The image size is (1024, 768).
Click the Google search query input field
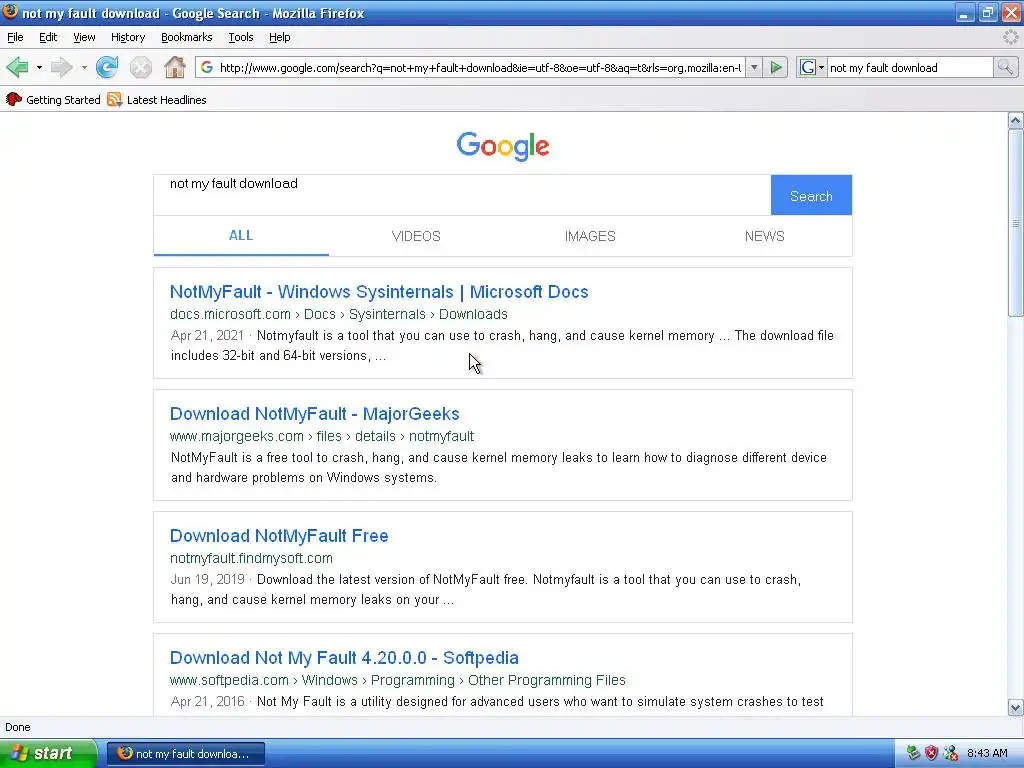click(x=462, y=195)
